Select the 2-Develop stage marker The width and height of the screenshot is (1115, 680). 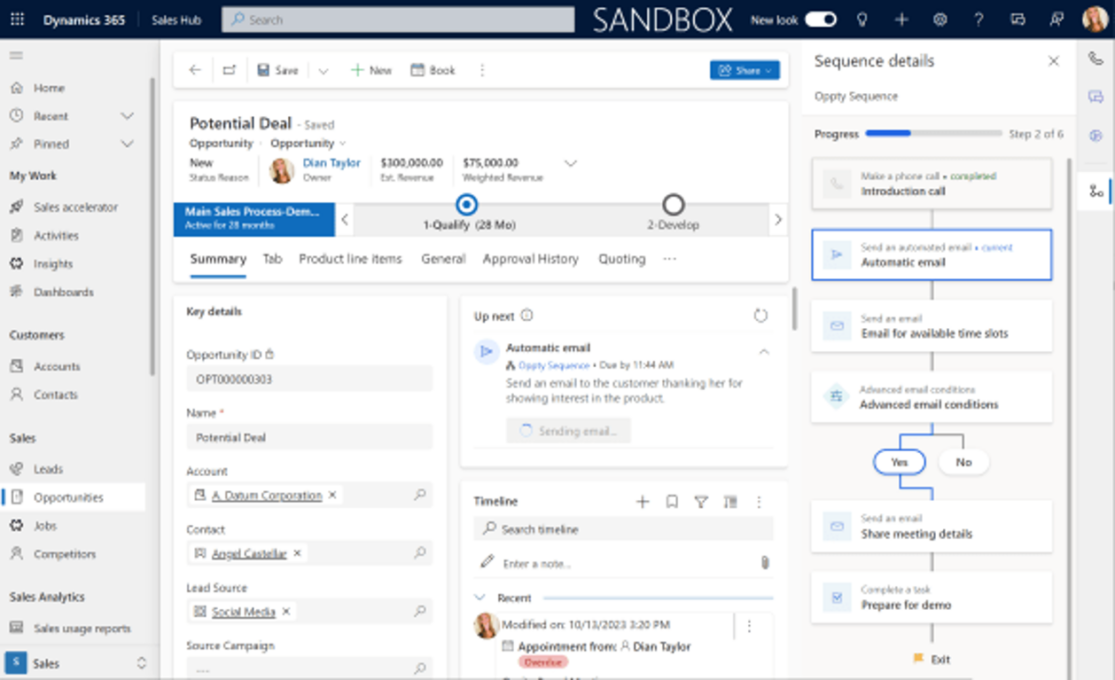coord(673,205)
